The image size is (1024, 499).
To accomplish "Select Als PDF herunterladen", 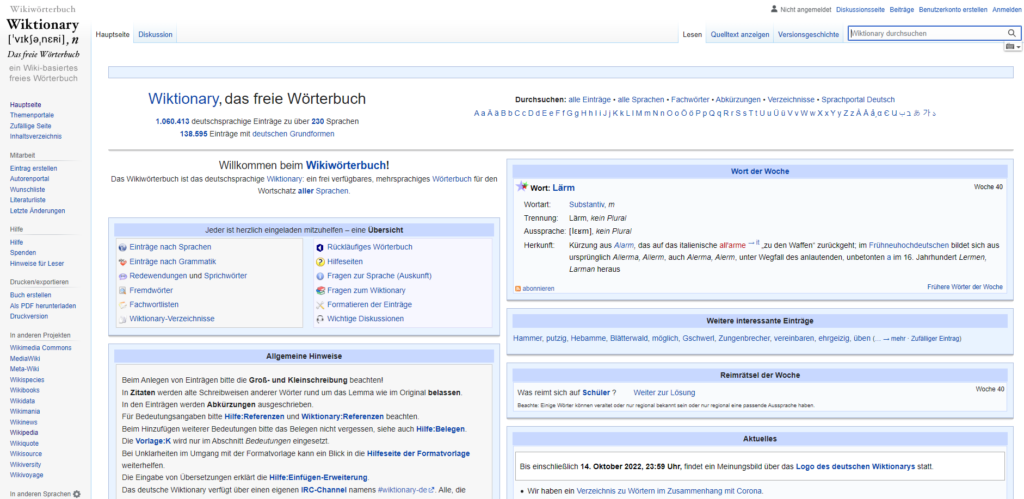I will pos(43,306).
